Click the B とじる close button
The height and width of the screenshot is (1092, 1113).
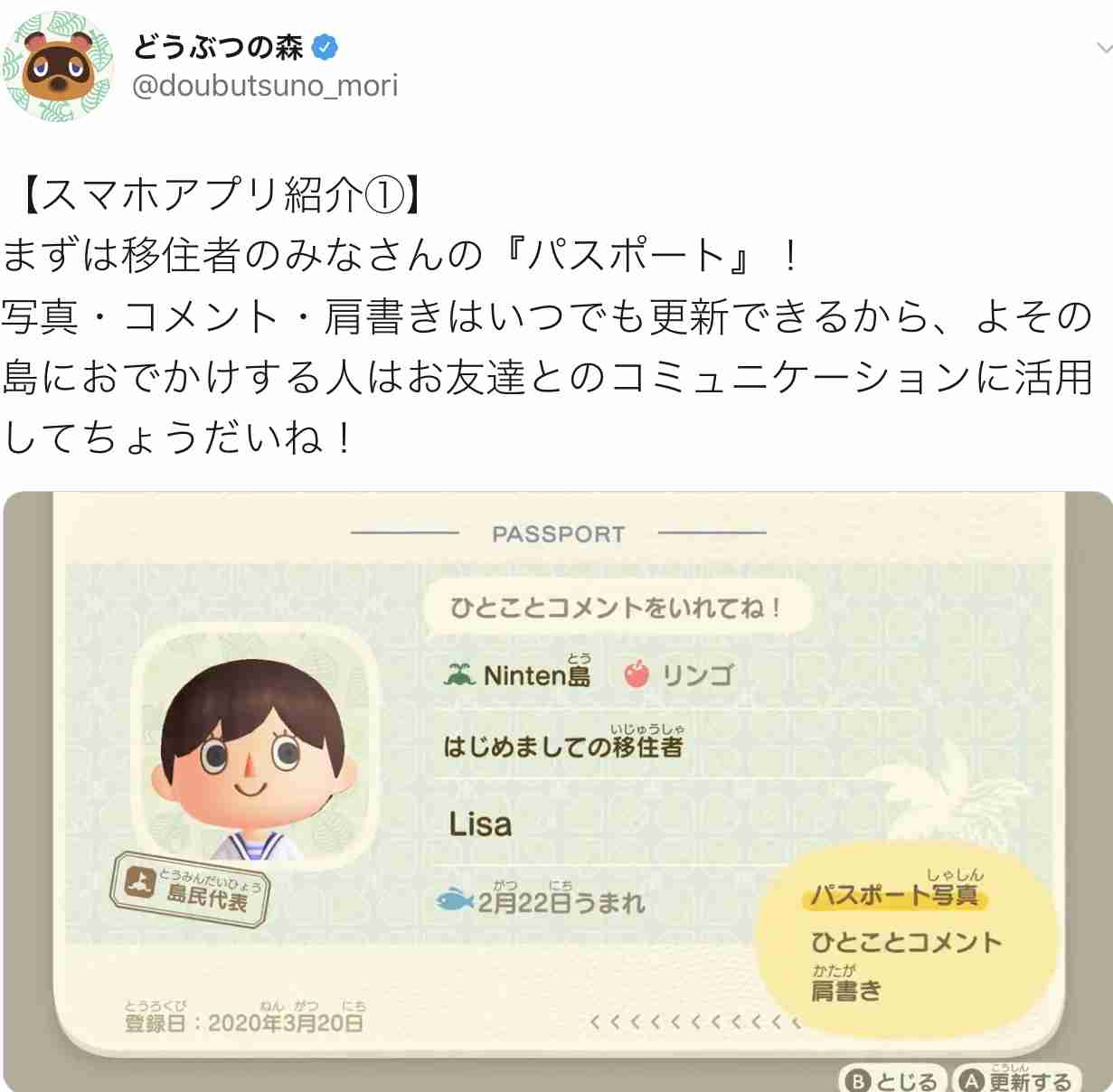click(893, 1080)
